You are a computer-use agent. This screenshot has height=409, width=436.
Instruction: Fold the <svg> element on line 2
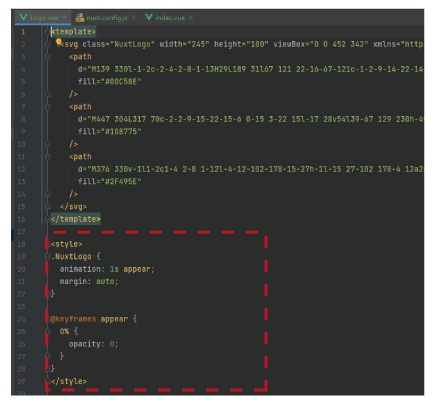[47, 44]
